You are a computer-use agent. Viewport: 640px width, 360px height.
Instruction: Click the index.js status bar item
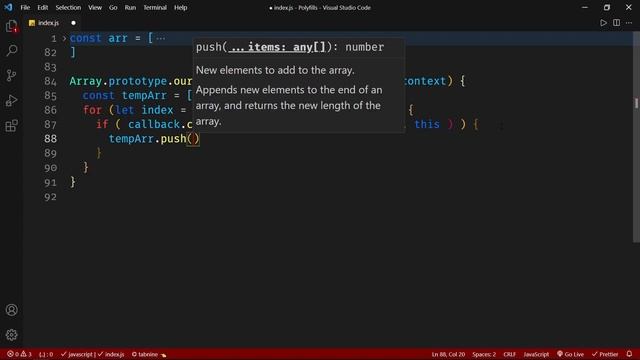tap(111, 354)
